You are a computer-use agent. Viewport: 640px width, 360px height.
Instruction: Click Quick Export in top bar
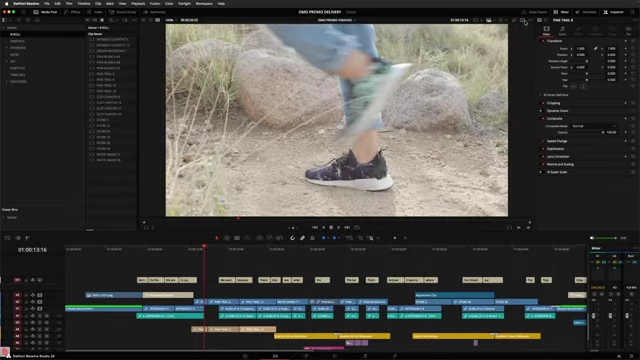[534, 12]
